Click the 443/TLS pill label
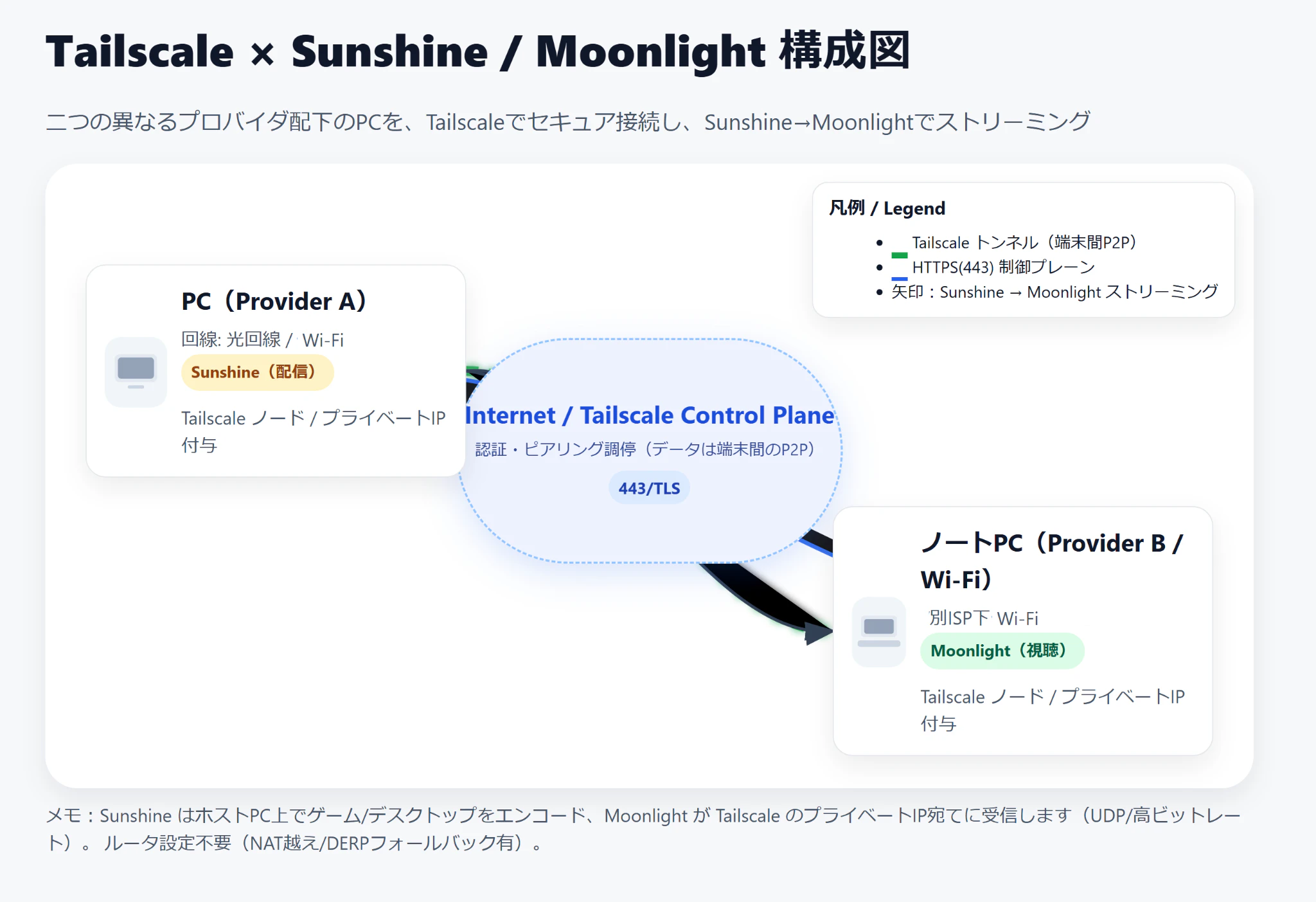The width and height of the screenshot is (1316, 902). coord(649,488)
